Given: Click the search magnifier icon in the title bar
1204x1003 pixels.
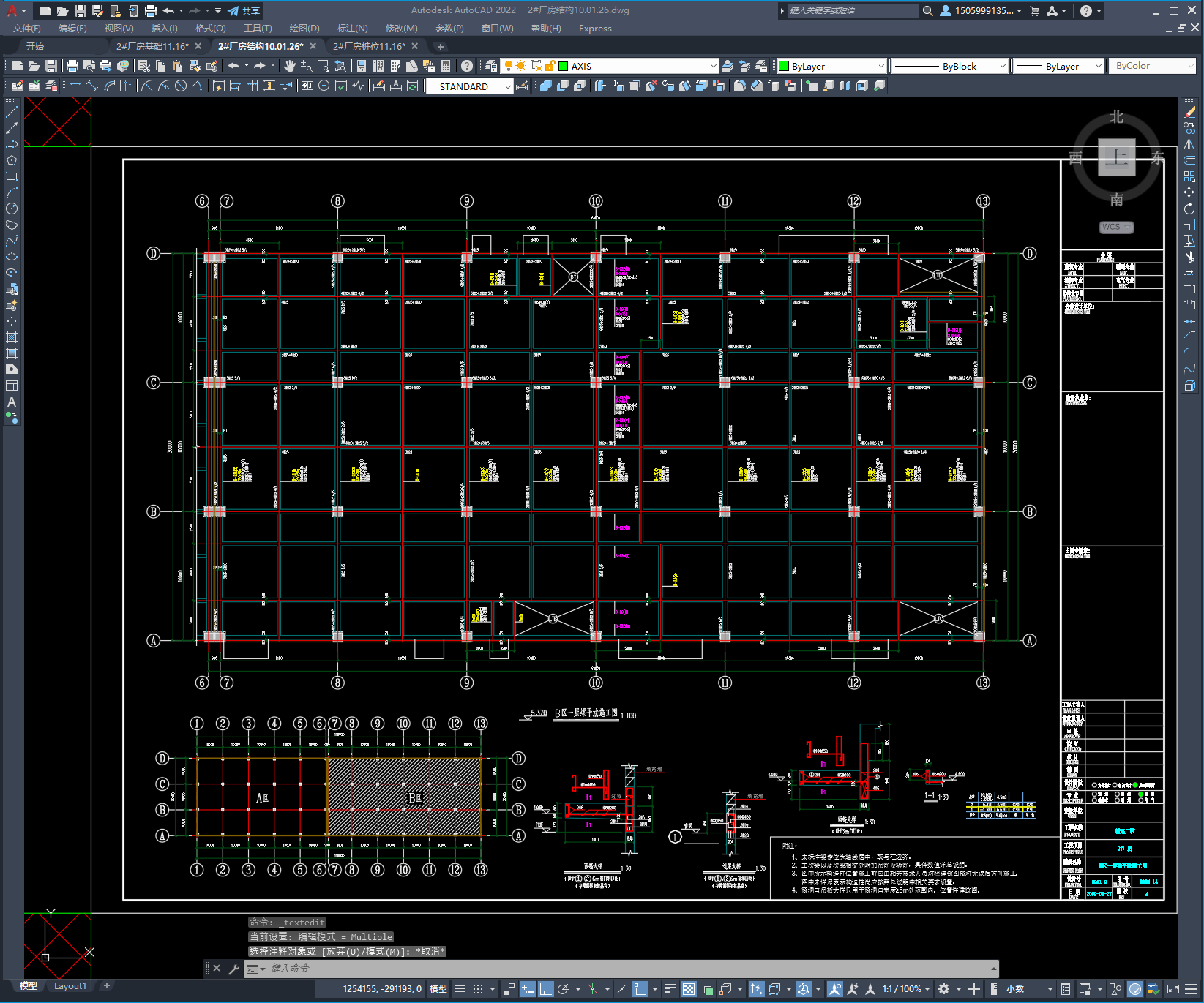Looking at the screenshot, I should [x=927, y=10].
